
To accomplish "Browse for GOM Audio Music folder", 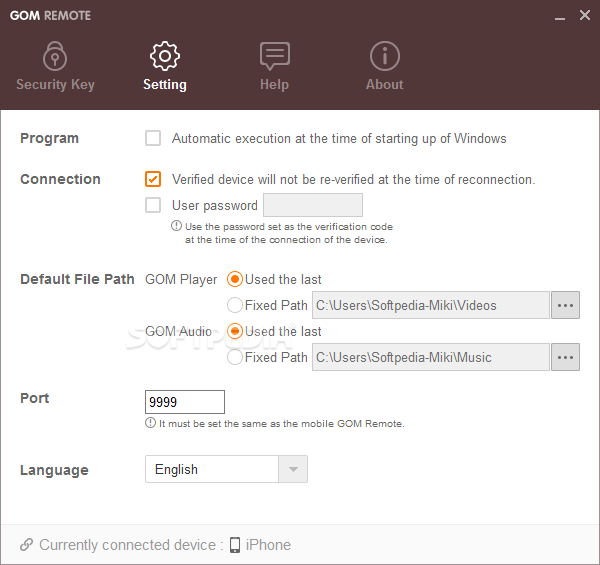I will point(566,357).
